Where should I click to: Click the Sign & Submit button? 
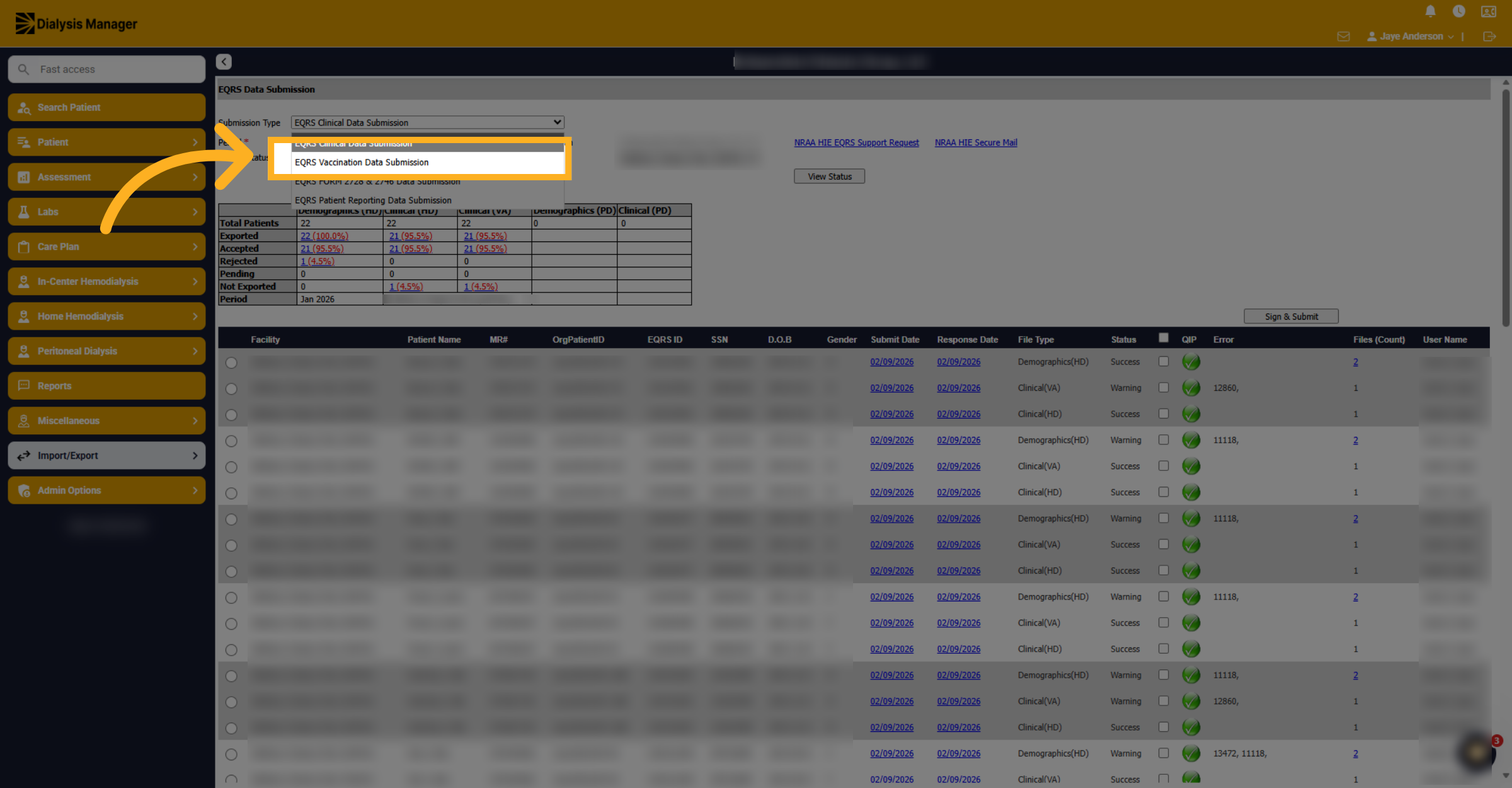click(1291, 316)
